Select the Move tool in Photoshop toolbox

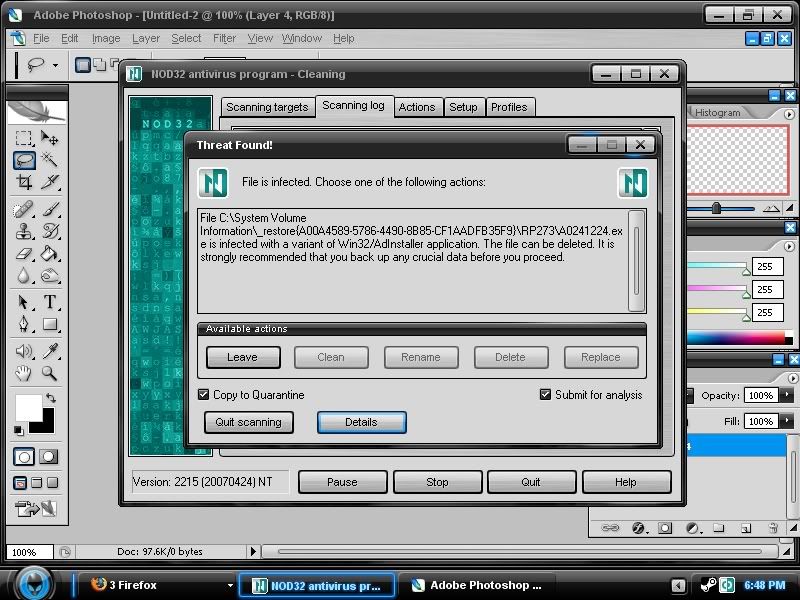[49, 138]
